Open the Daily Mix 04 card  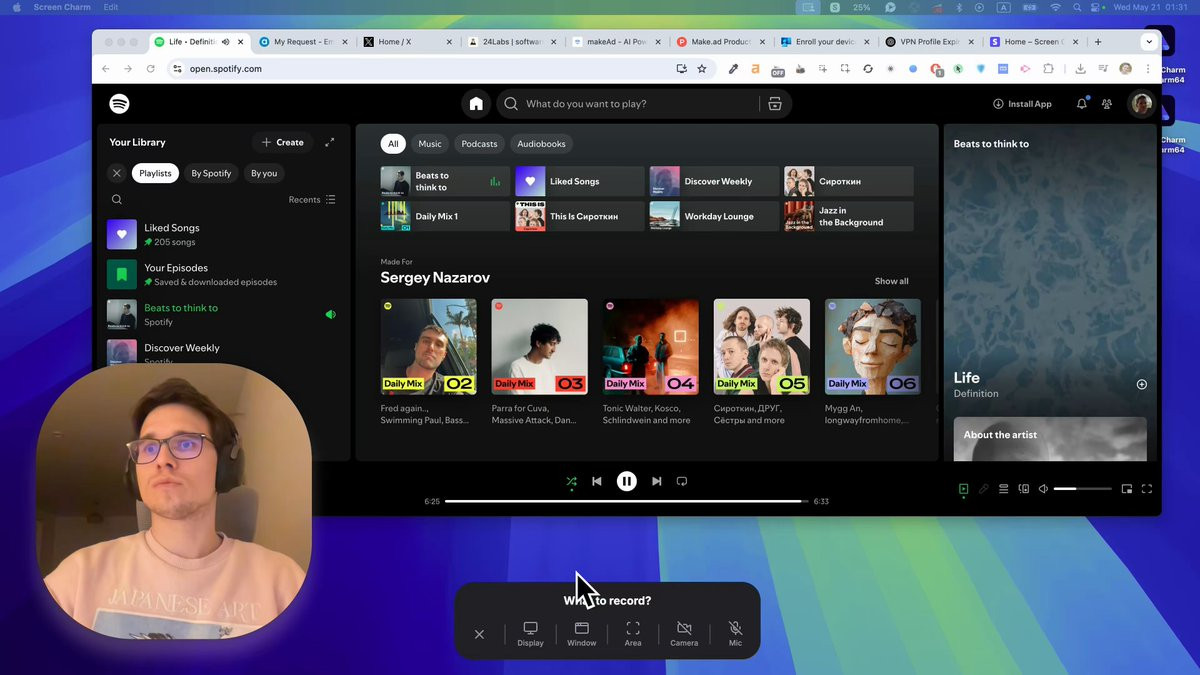(651, 360)
